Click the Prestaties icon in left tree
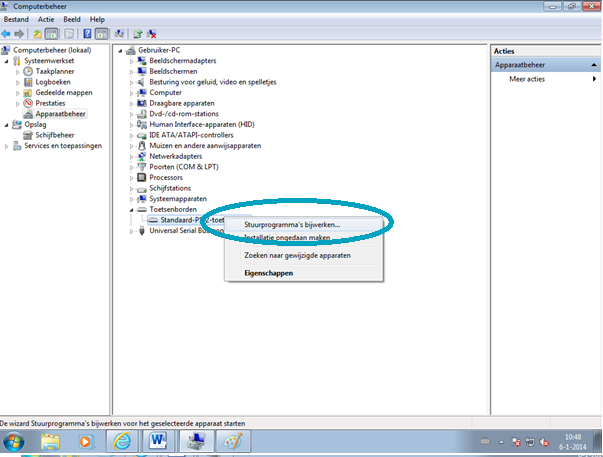The width and height of the screenshot is (603, 457). [28, 103]
